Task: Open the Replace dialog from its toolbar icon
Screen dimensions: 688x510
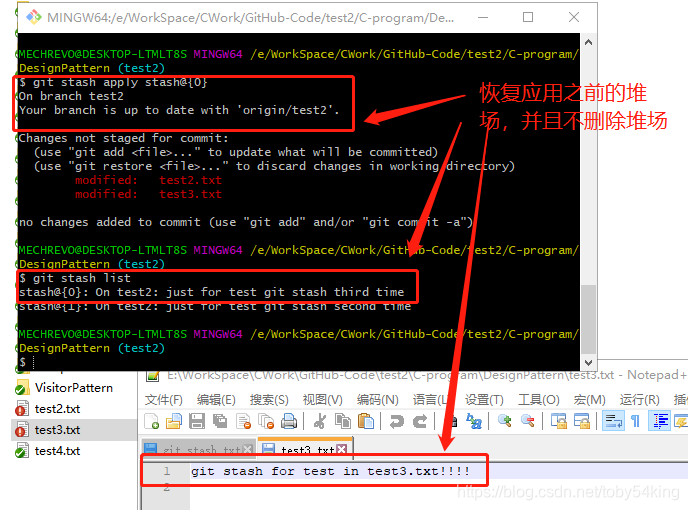Action: [x=474, y=421]
